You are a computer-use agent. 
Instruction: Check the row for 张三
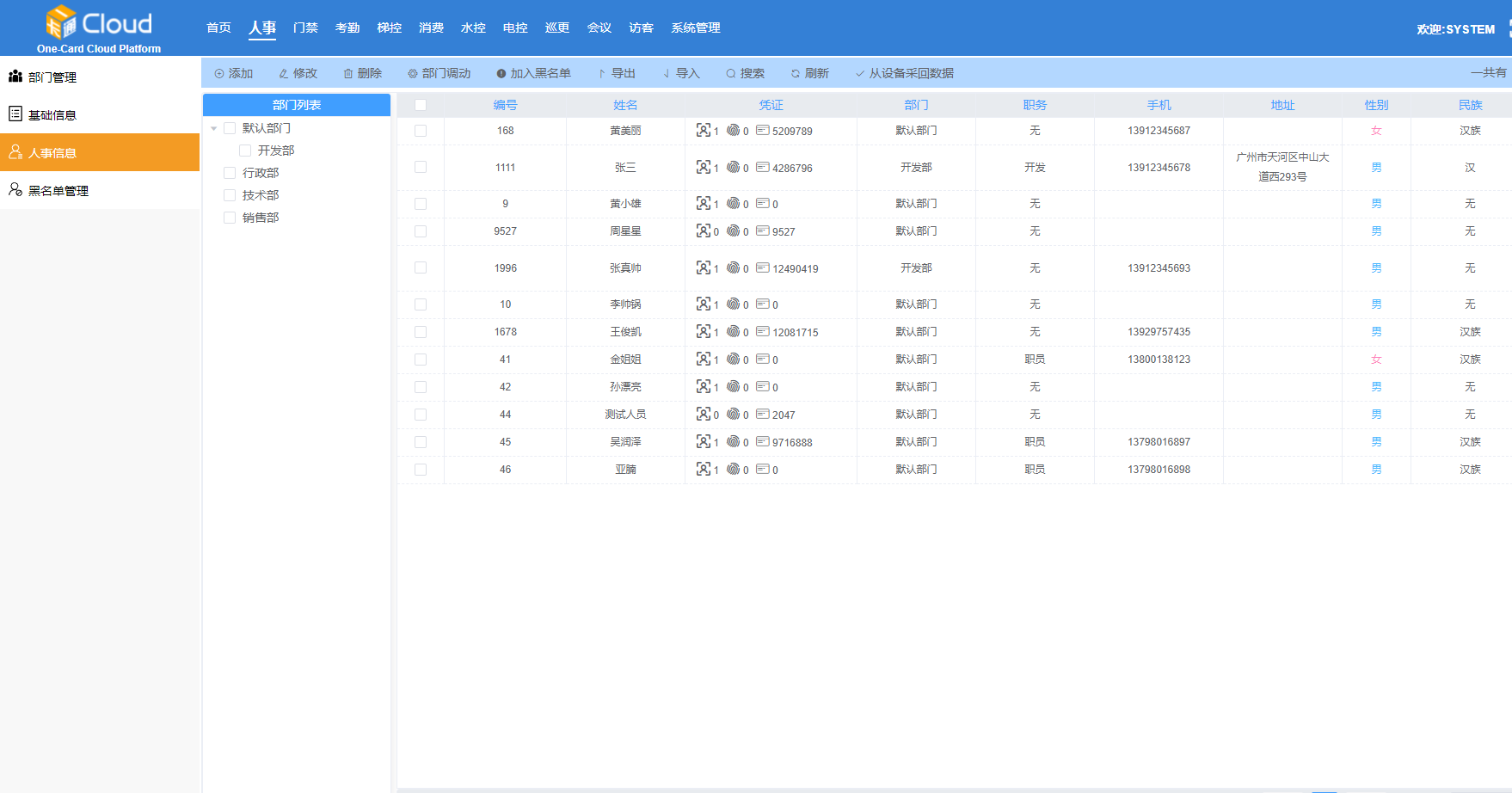[421, 167]
